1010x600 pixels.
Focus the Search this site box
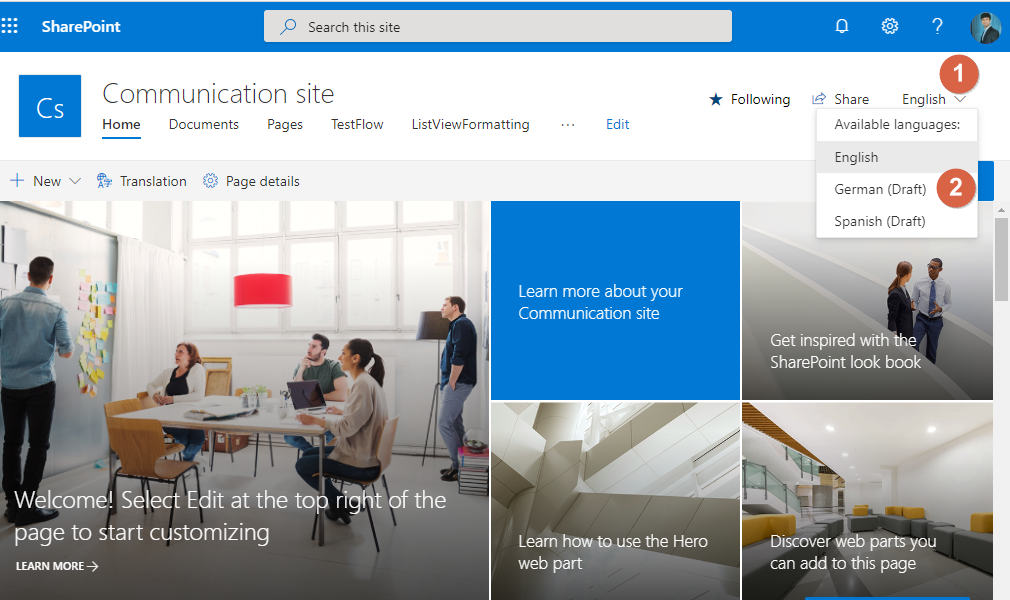pyautogui.click(x=497, y=26)
